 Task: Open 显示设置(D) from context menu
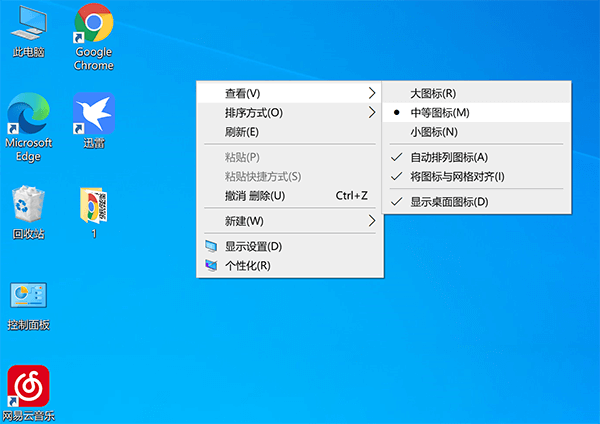point(252,246)
